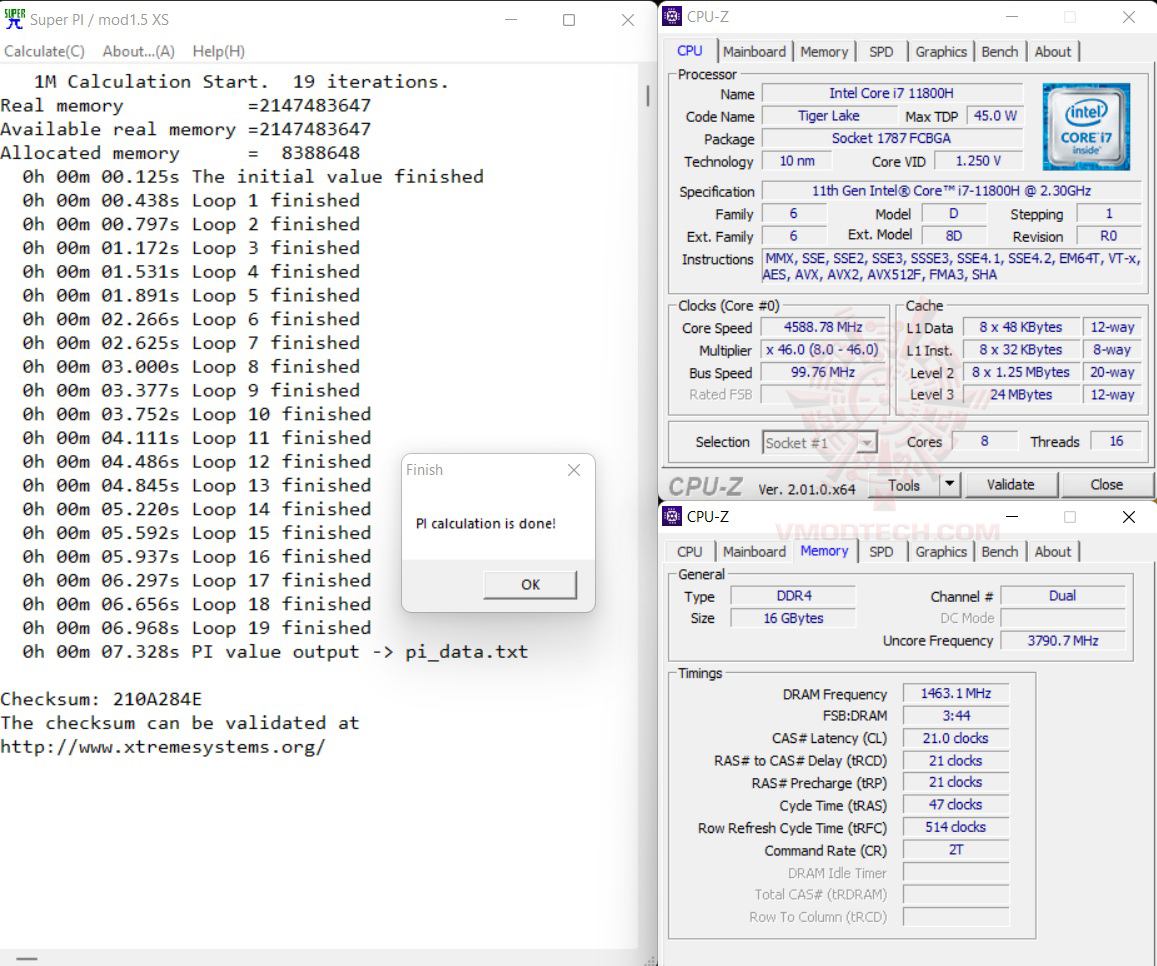Close the Finish dialog with its X icon

[x=573, y=469]
